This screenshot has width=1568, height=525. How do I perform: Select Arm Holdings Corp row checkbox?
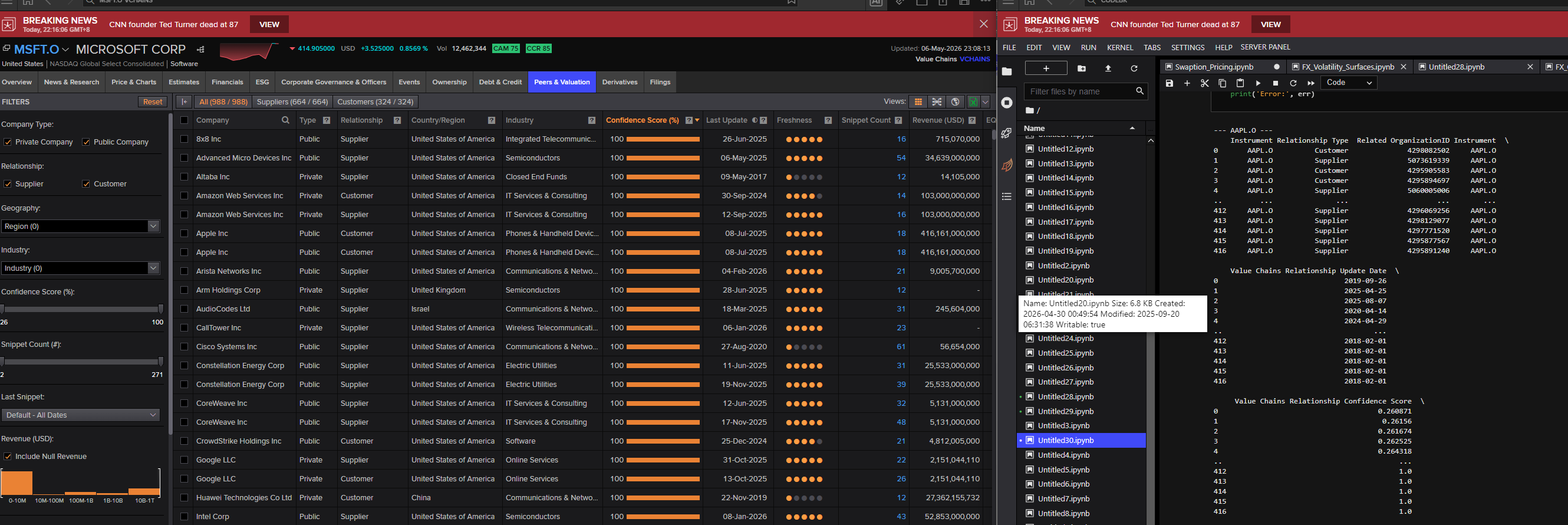coord(184,290)
